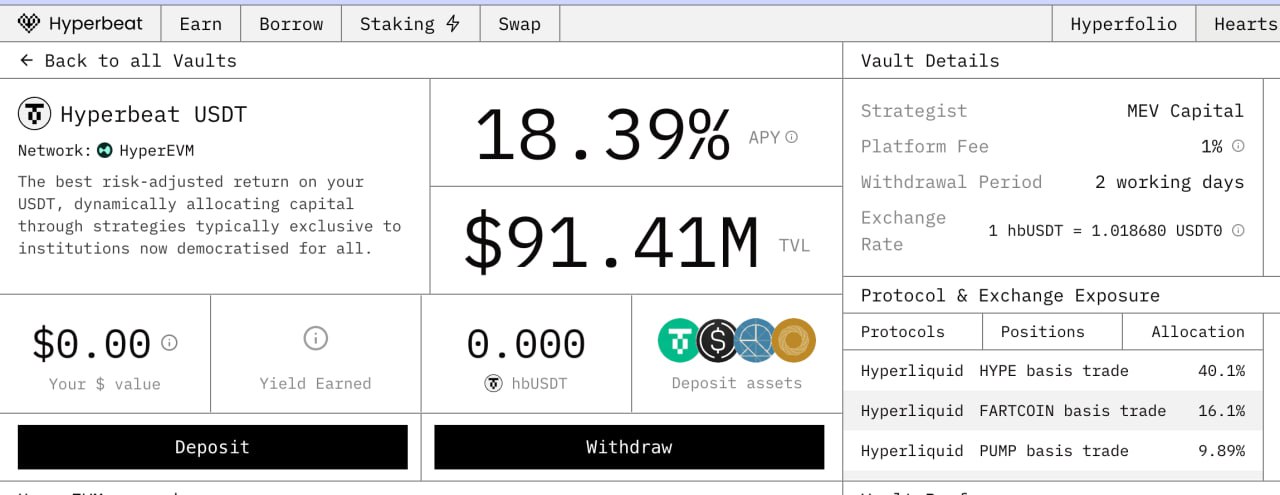Click the 2 working days value
Screen dimensions: 1280x495
[x=1170, y=182]
